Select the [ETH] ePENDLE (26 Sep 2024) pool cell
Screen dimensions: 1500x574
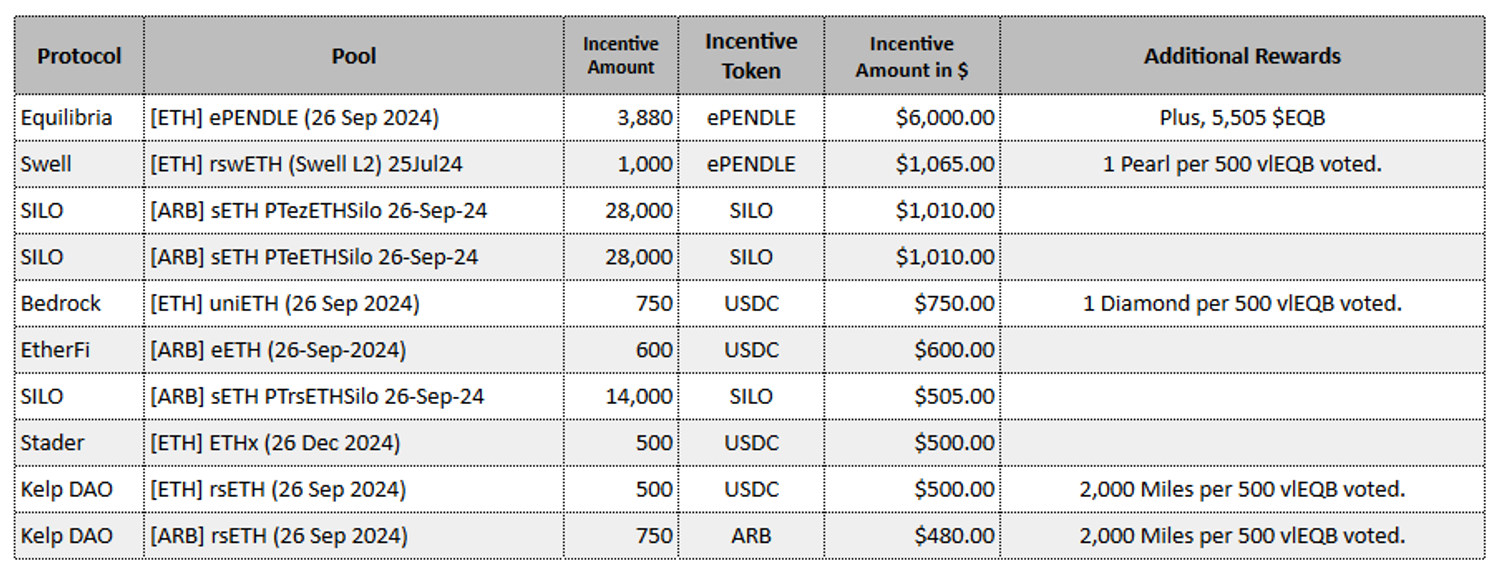(x=294, y=118)
